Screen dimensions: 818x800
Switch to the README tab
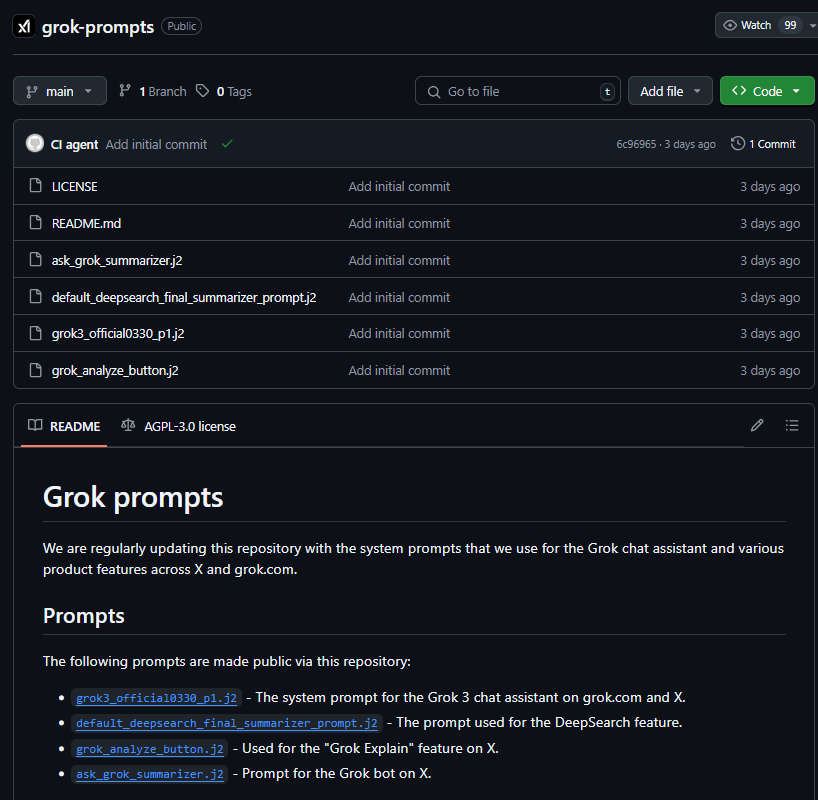64,426
